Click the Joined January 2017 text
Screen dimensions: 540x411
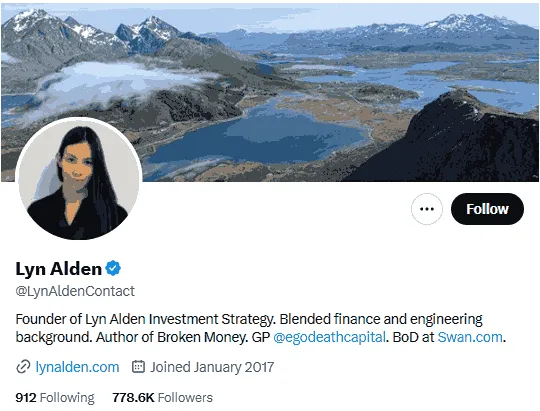tap(212, 367)
